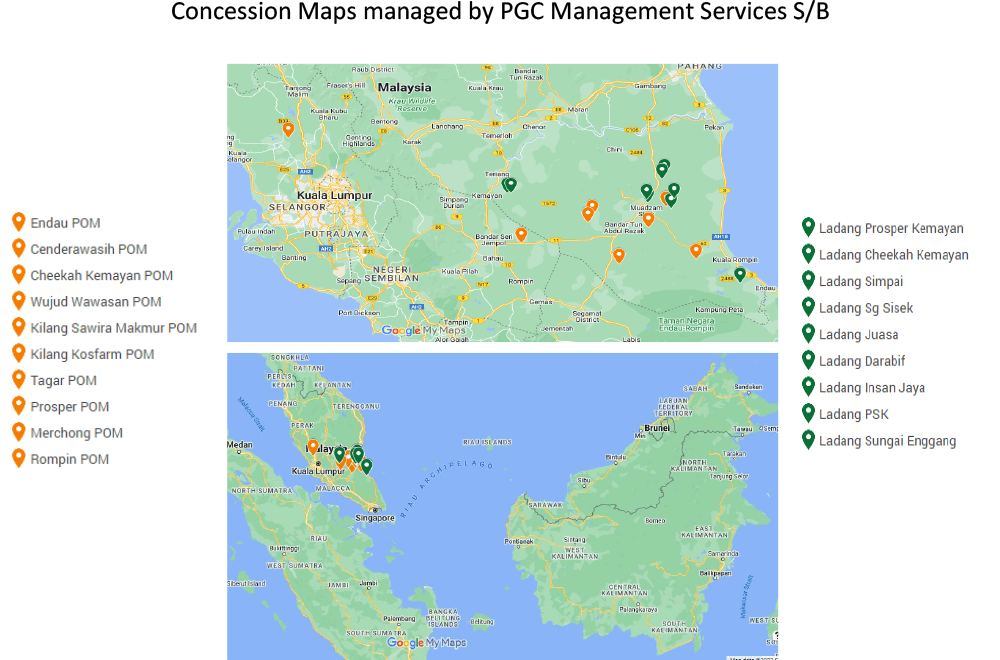Screen dimensions: 1000x660
Task: Click the Ladang Cheekah Kemayan label
Action: [x=893, y=255]
